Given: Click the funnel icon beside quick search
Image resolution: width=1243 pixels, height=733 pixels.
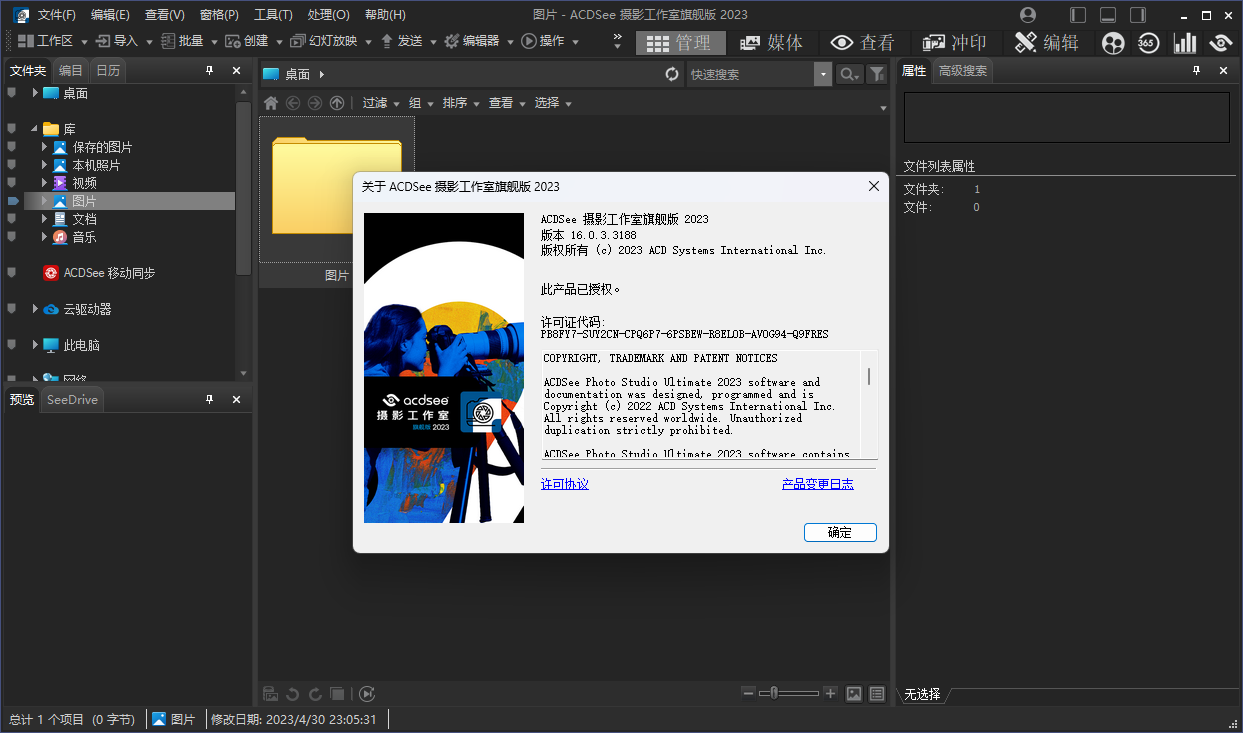Looking at the screenshot, I should [x=876, y=74].
